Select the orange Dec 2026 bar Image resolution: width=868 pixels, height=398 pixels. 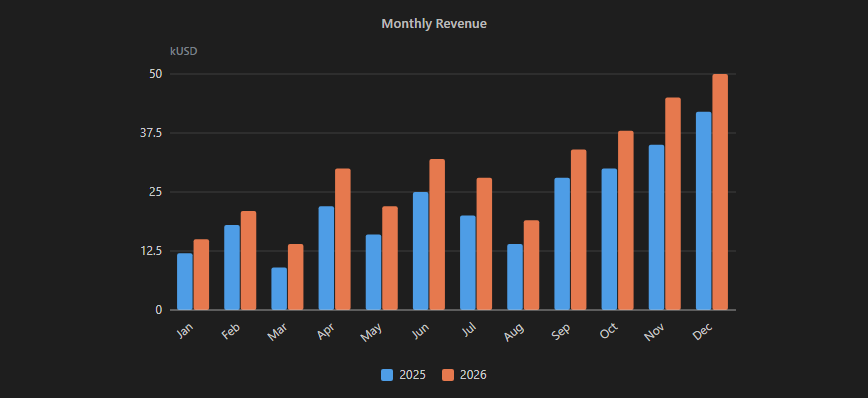pyautogui.click(x=720, y=192)
